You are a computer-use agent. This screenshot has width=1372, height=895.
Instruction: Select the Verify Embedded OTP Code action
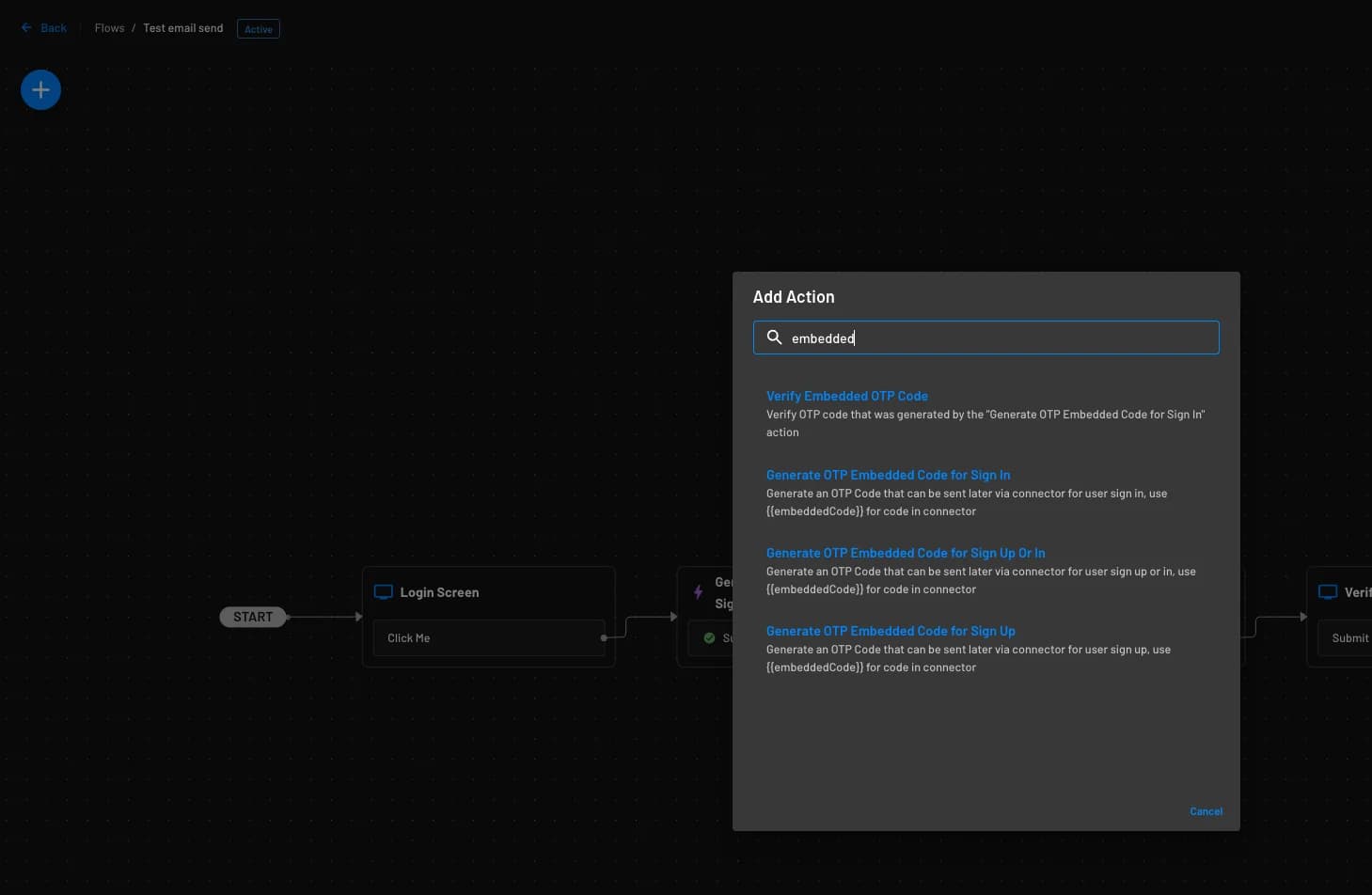click(x=846, y=396)
